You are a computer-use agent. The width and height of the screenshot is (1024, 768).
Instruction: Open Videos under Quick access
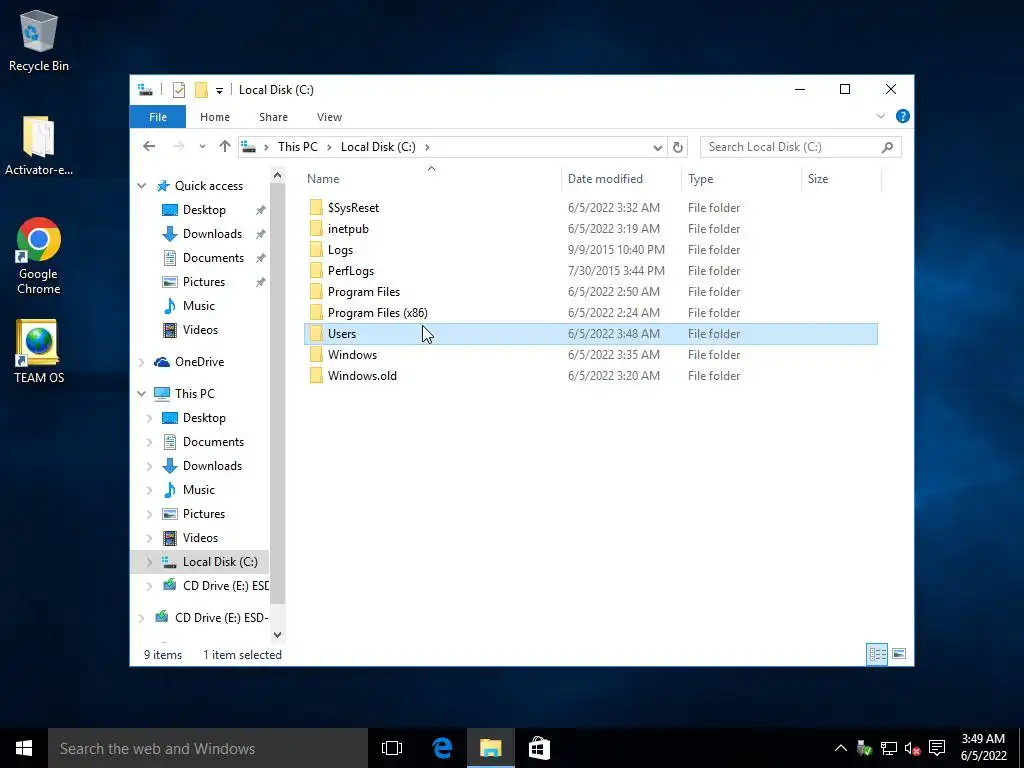point(200,330)
